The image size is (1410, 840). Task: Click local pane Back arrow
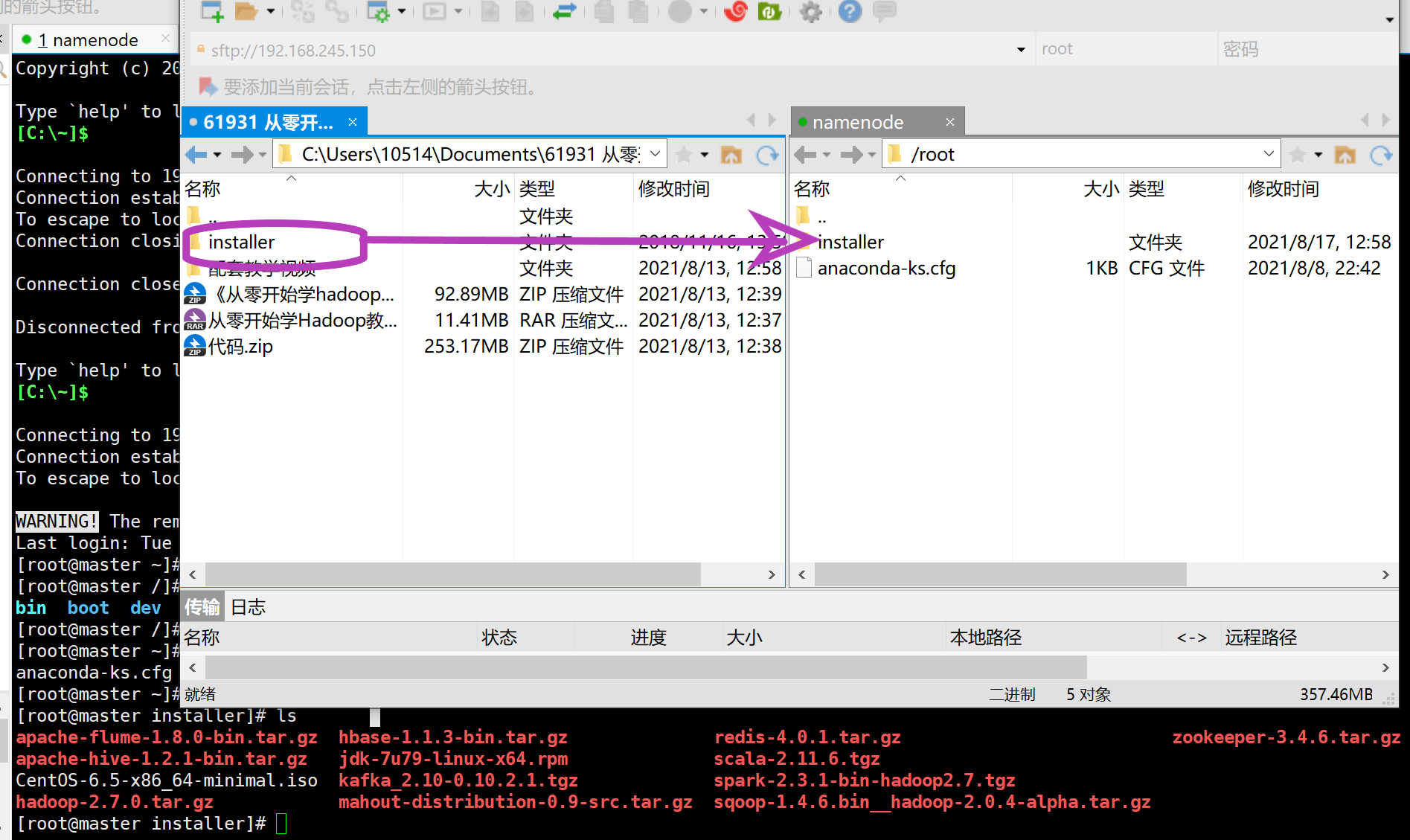pyautogui.click(x=196, y=155)
